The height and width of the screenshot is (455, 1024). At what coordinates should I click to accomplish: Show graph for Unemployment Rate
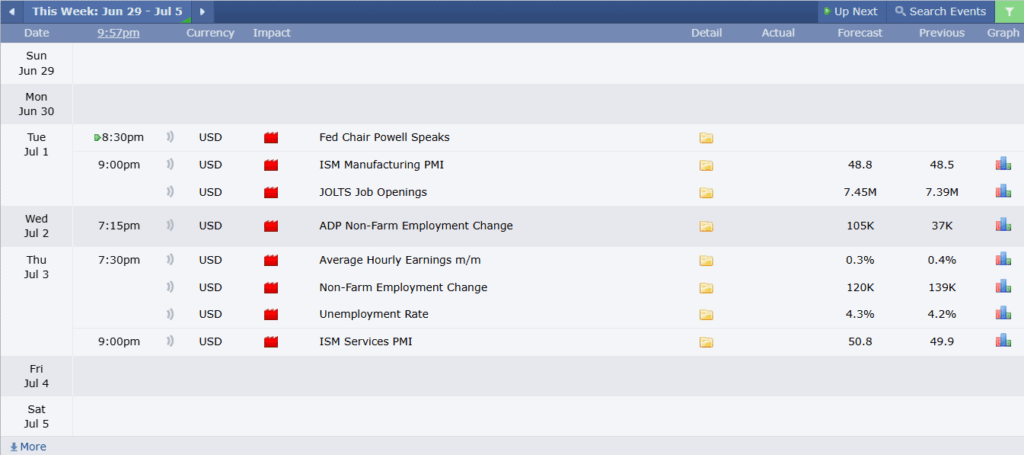[x=1003, y=313]
